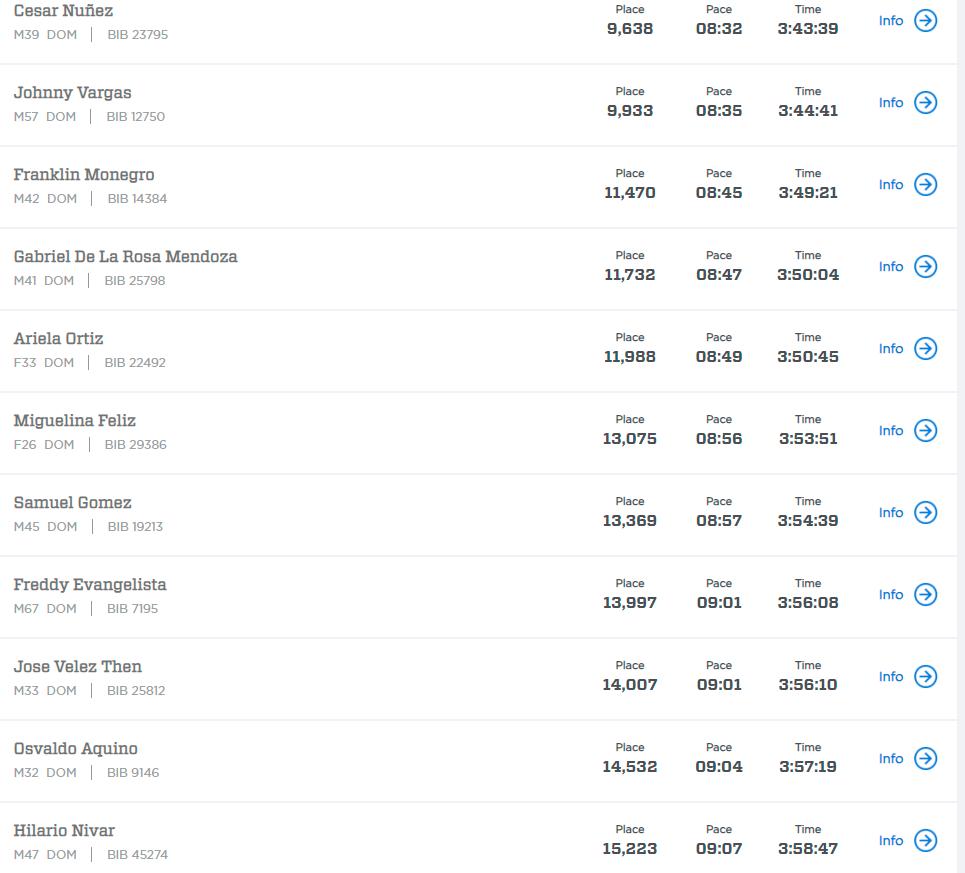Click arrow icon for Gabriel De La Rosa Mendoza
Screen dimensions: 965x873
pyautogui.click(x=926, y=267)
